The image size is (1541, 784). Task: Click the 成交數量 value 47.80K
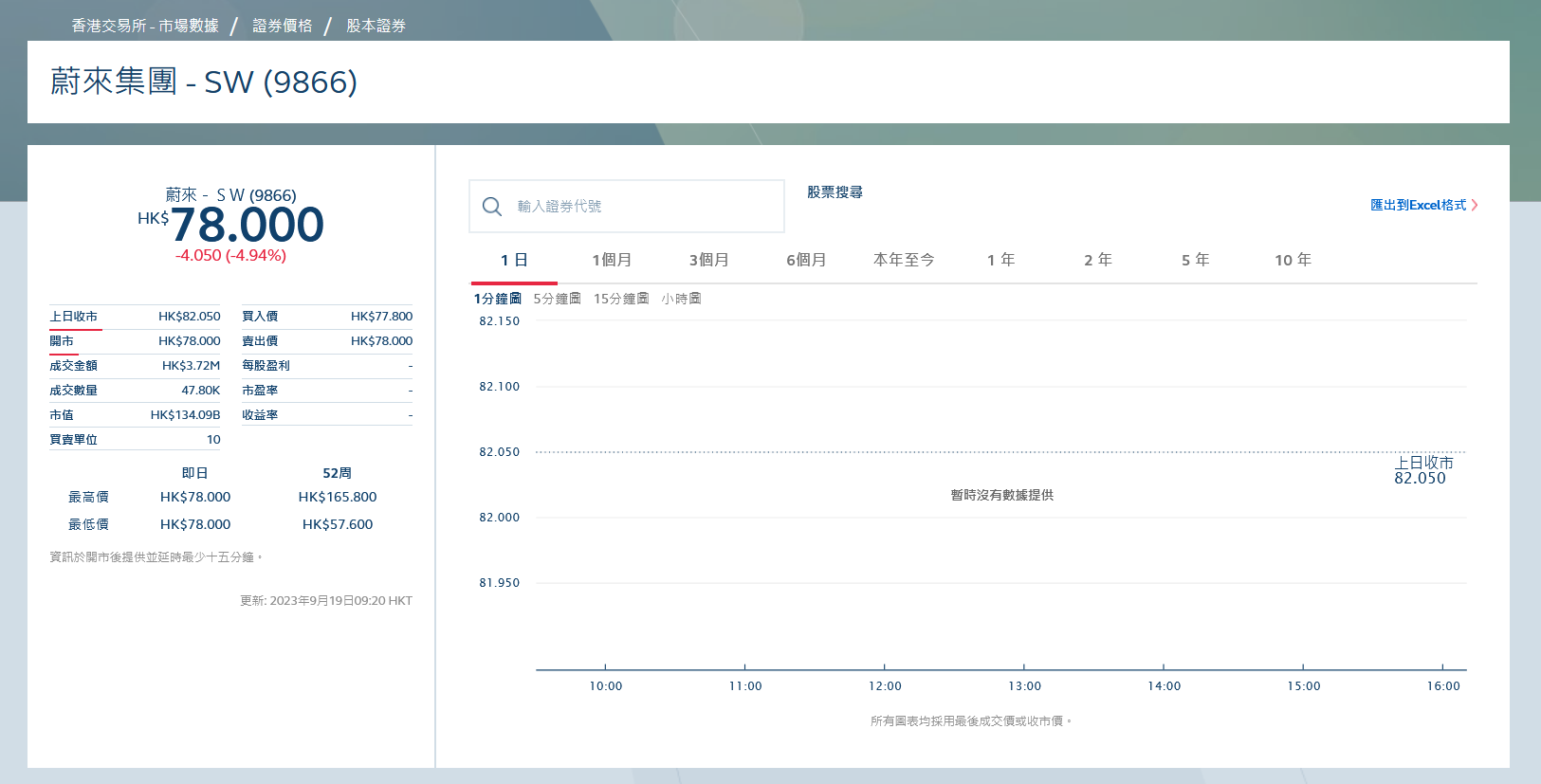[201, 391]
